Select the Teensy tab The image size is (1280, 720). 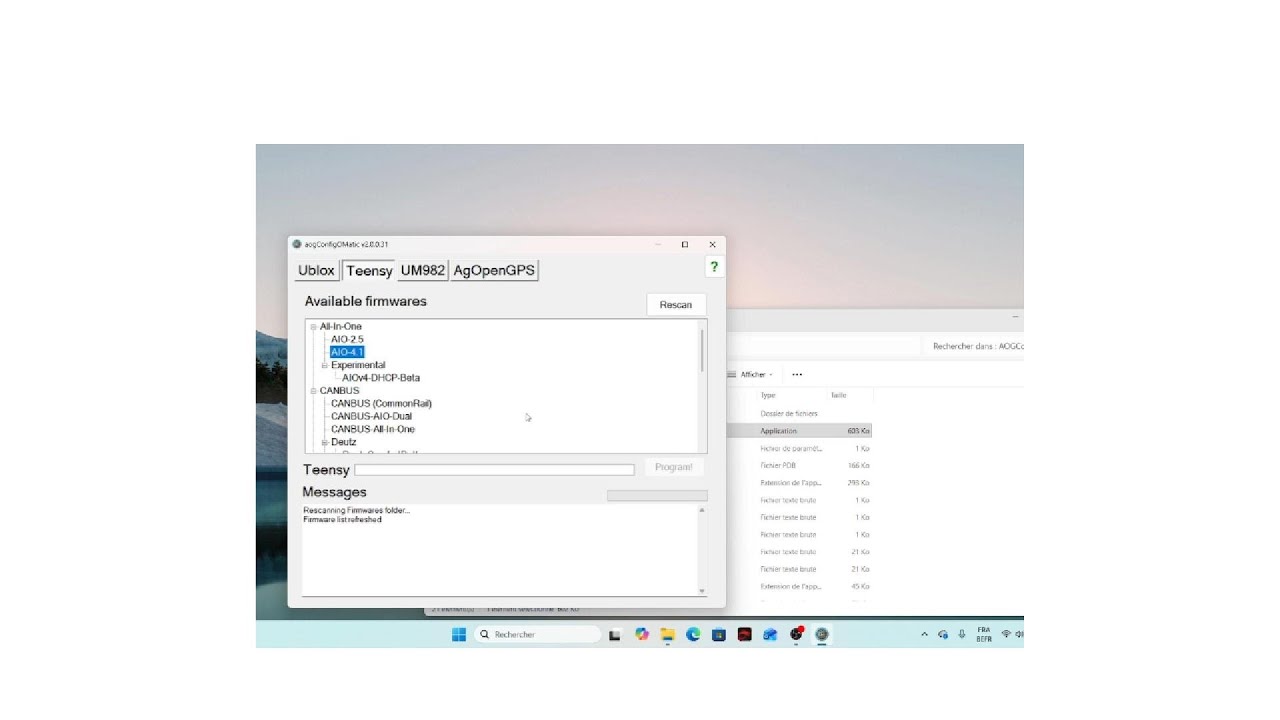pos(369,270)
